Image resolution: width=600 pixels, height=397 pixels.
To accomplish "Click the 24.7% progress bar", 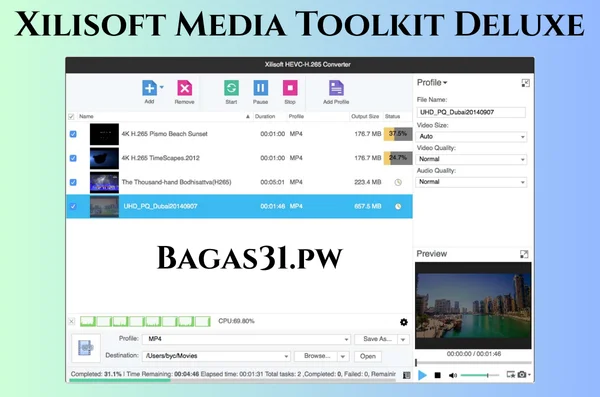I will pos(398,158).
